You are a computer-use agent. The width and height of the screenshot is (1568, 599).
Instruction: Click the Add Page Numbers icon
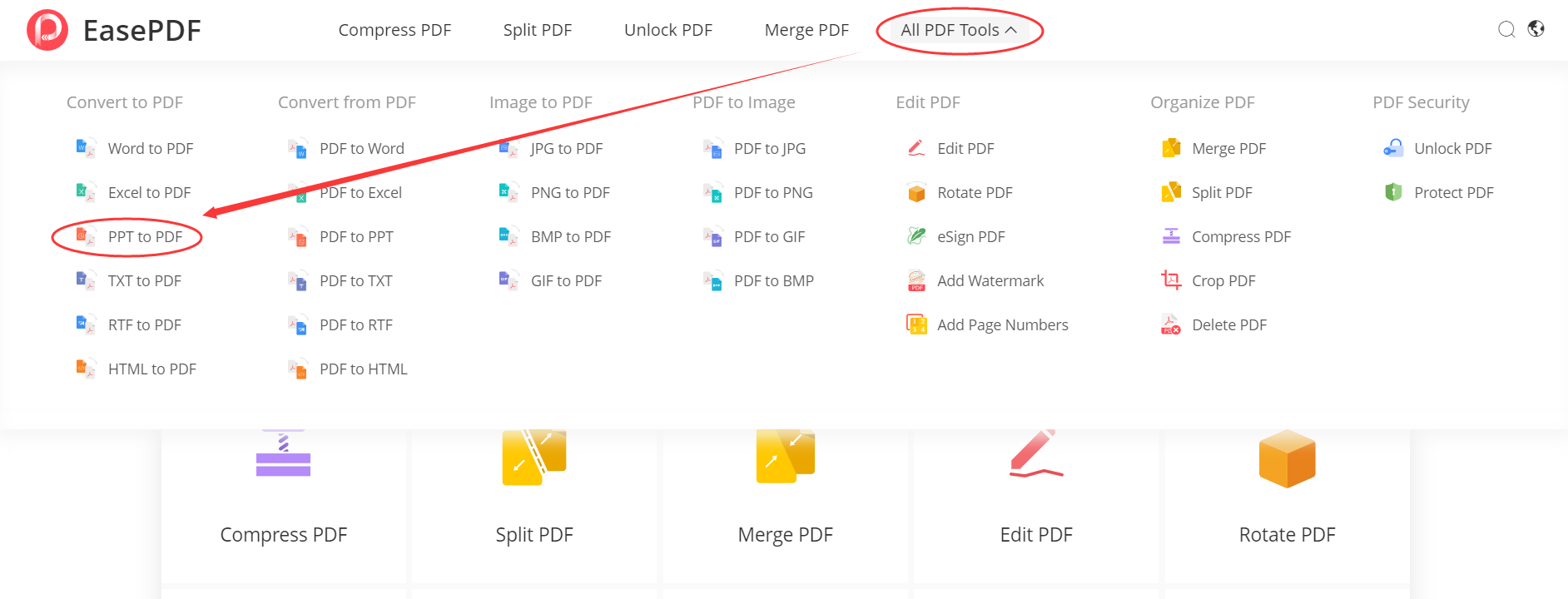pos(915,325)
